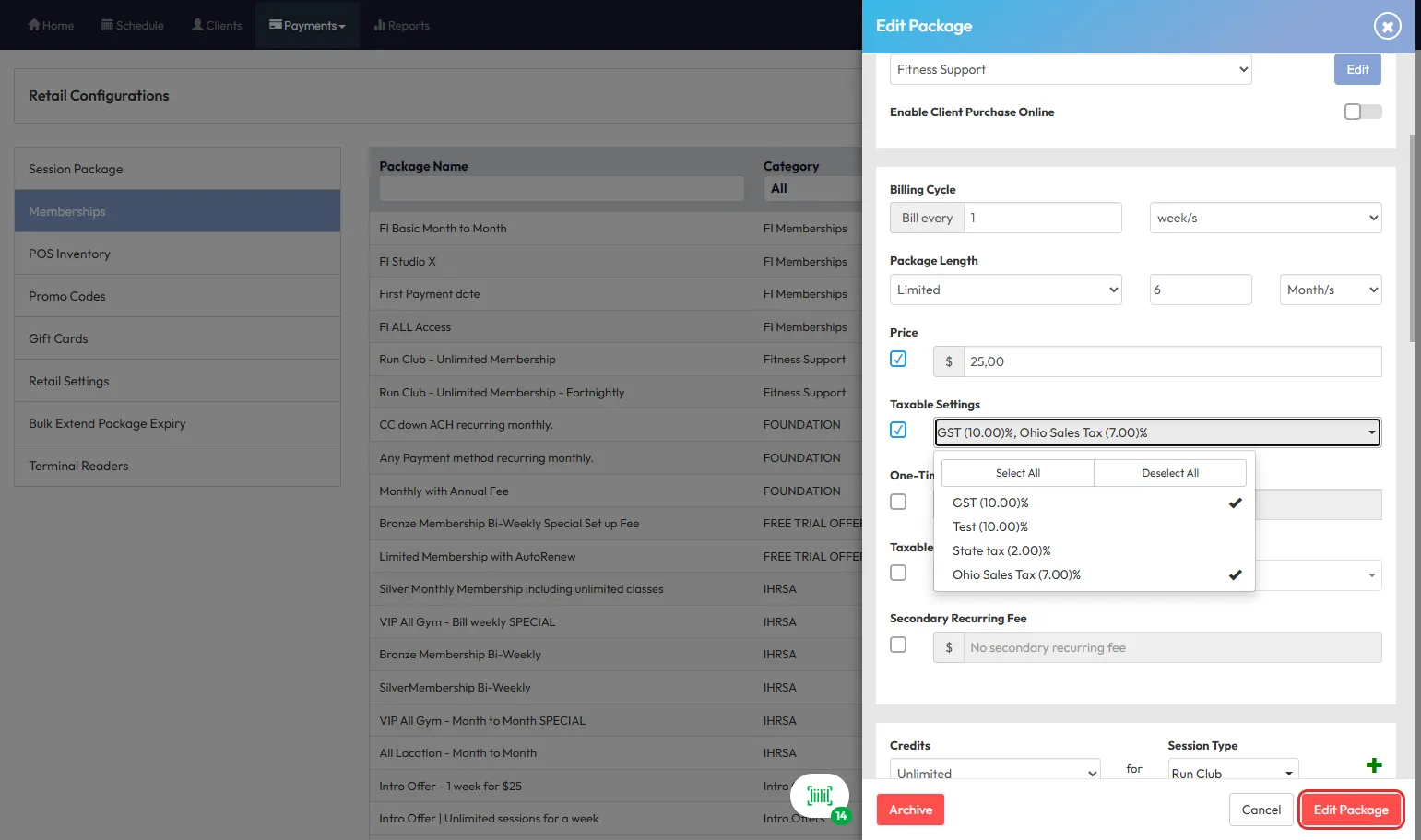
Task: Close the Edit Package panel
Action: point(1387,26)
